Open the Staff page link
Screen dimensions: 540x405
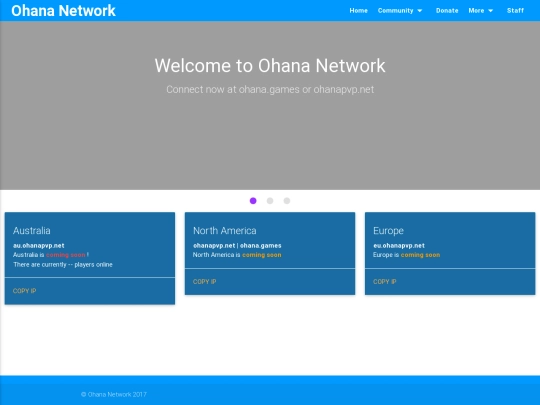point(515,11)
